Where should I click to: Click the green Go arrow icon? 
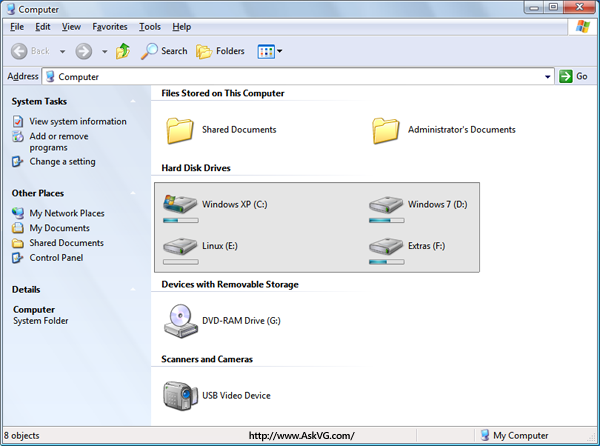coord(565,77)
